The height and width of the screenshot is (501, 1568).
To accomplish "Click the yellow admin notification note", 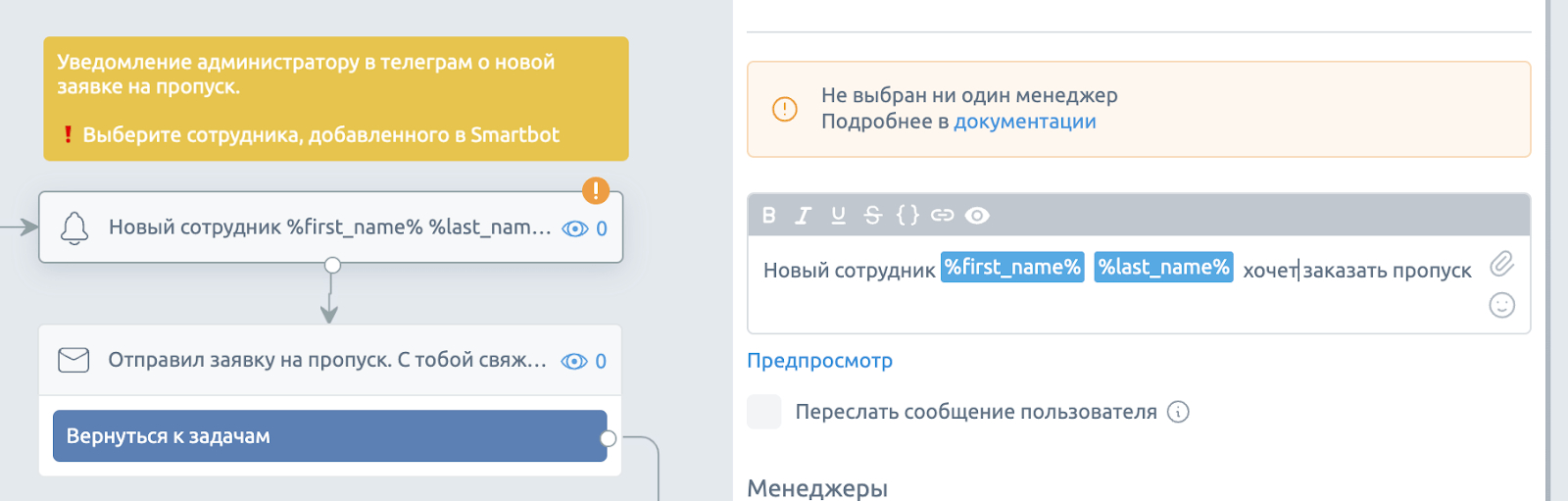I will (x=335, y=98).
